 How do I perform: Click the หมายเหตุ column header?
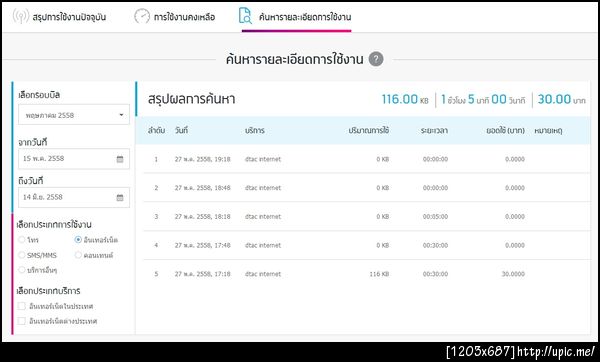click(x=548, y=131)
